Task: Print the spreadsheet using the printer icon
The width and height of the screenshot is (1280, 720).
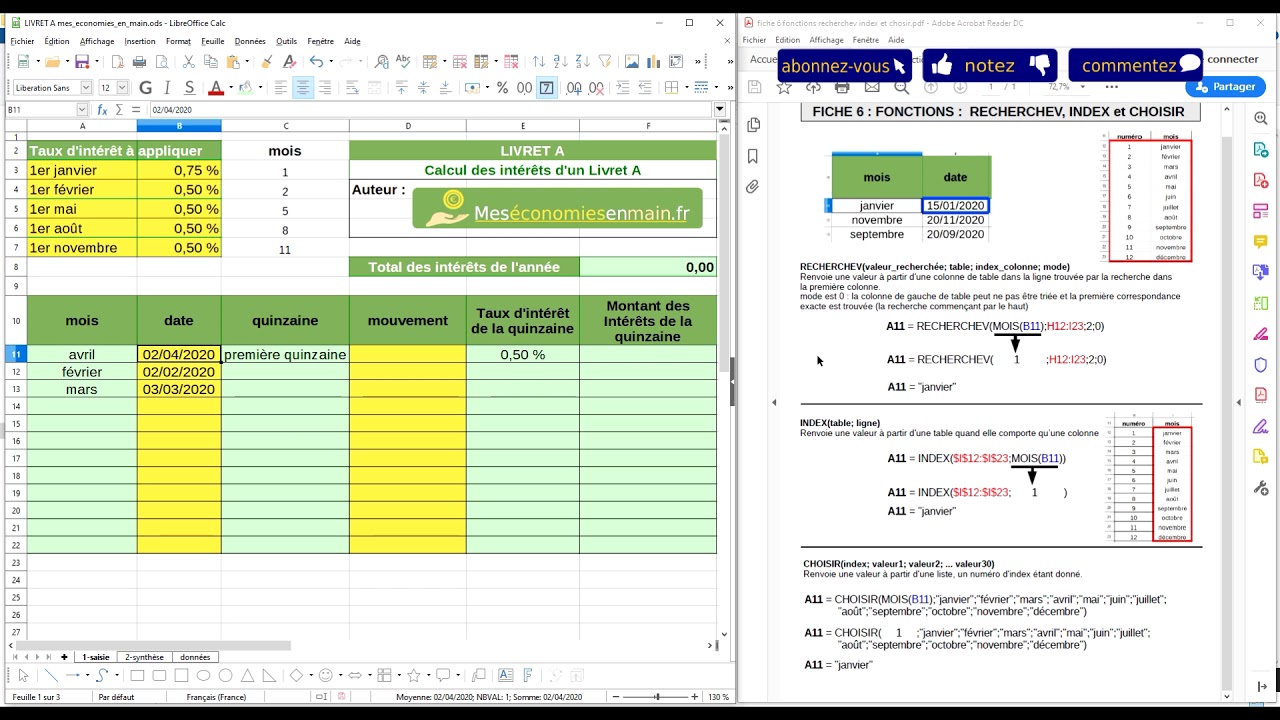Action: point(140,62)
